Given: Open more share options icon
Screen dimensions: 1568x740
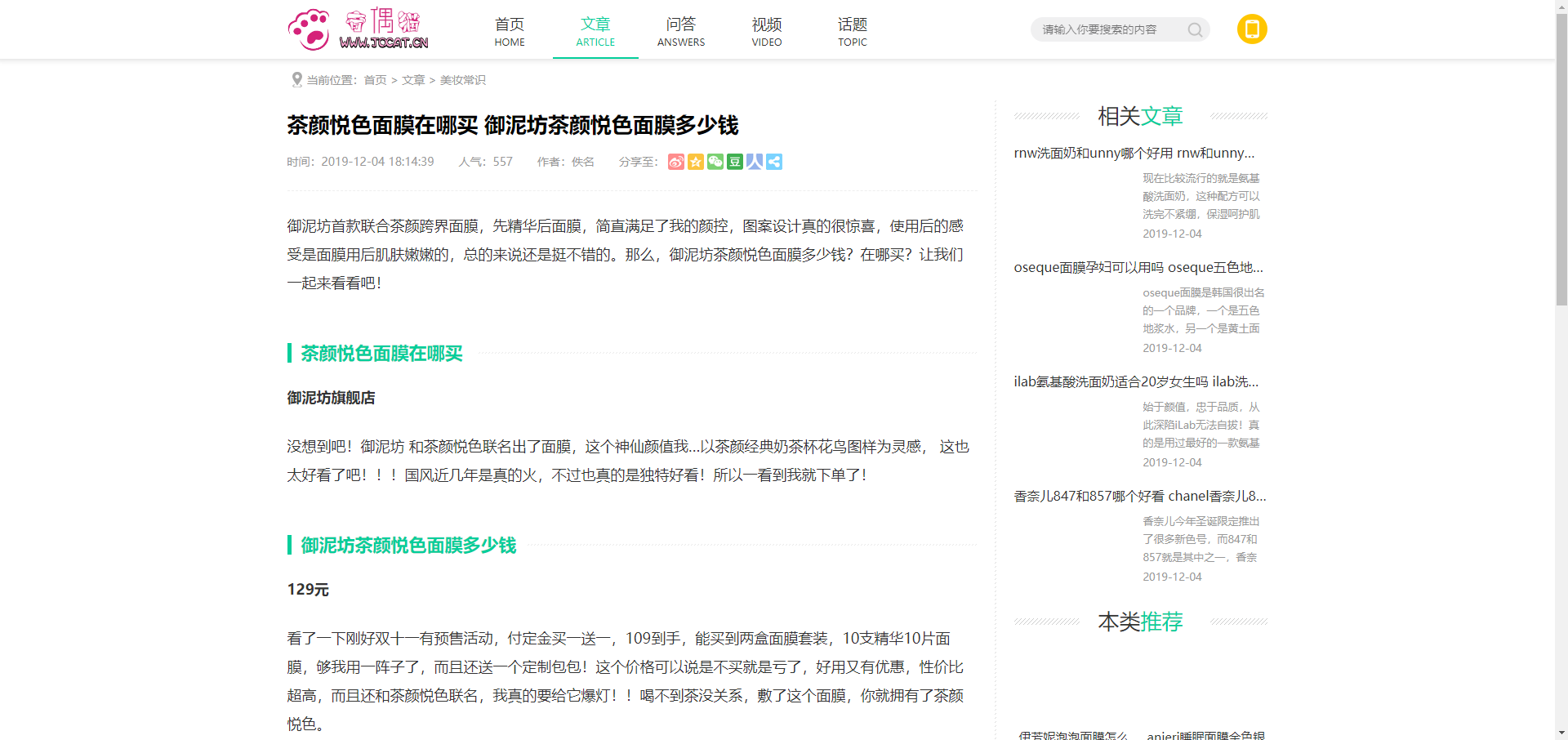Looking at the screenshot, I should click(x=774, y=162).
